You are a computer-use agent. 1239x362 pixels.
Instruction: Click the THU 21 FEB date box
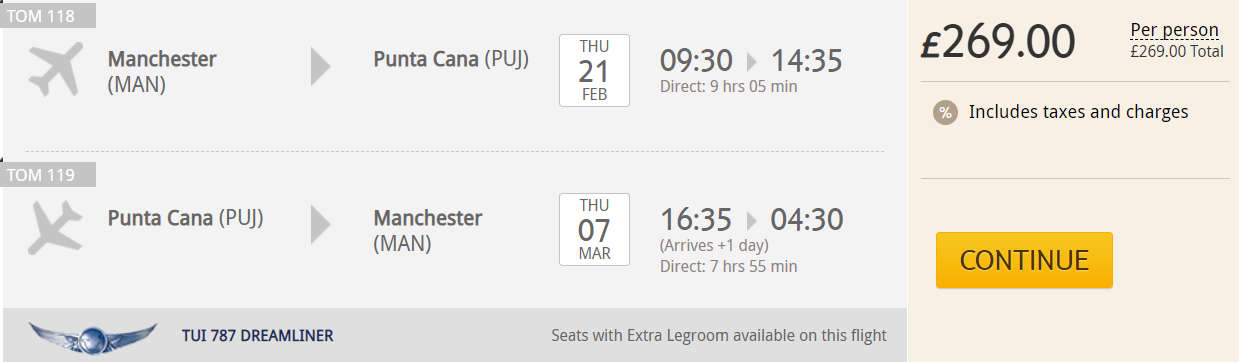pyautogui.click(x=594, y=70)
